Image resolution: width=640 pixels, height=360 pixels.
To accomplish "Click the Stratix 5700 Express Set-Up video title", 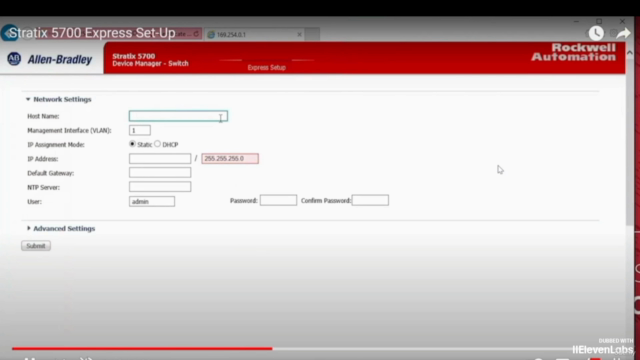I will tap(92, 33).
